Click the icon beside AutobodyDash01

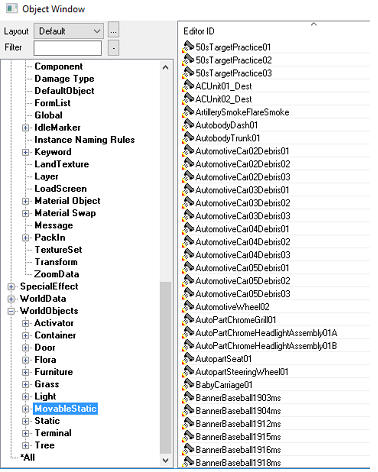click(x=188, y=125)
